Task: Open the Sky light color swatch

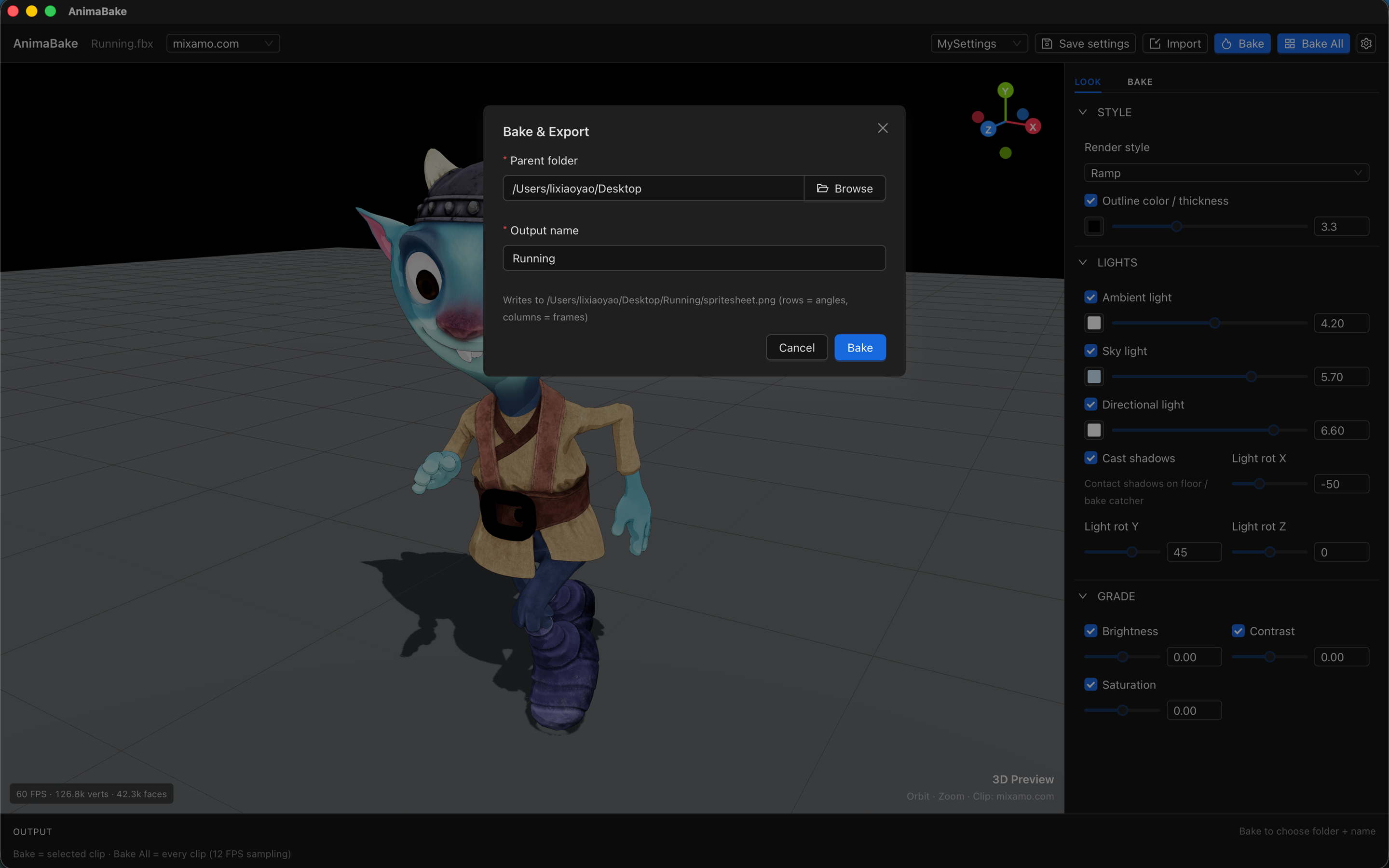Action: click(x=1094, y=377)
